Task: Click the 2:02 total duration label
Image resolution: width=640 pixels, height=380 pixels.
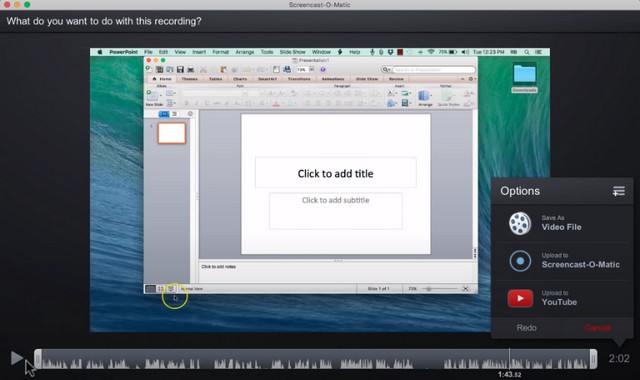Action: (619, 359)
